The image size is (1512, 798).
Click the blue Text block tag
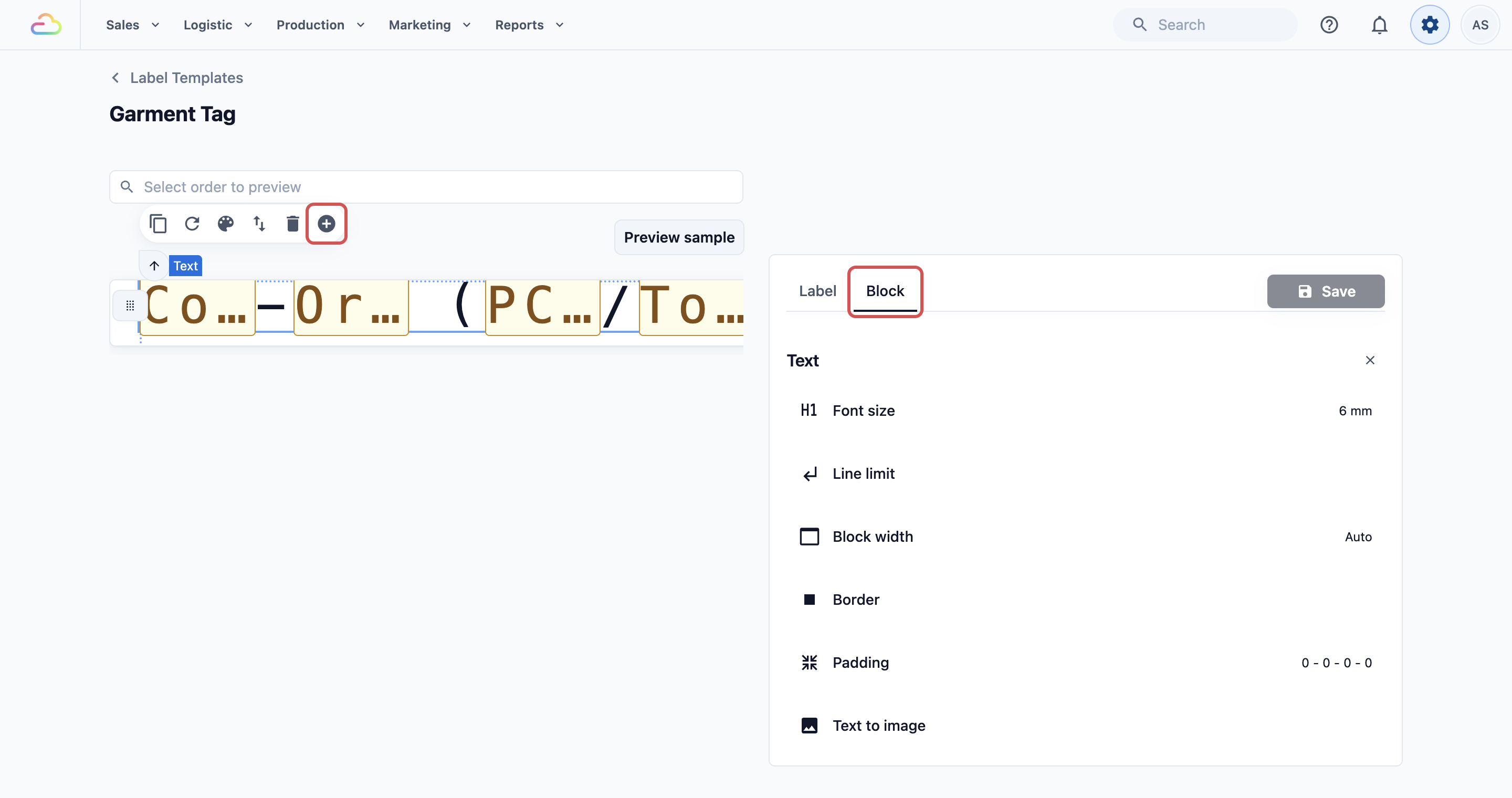pyautogui.click(x=185, y=266)
